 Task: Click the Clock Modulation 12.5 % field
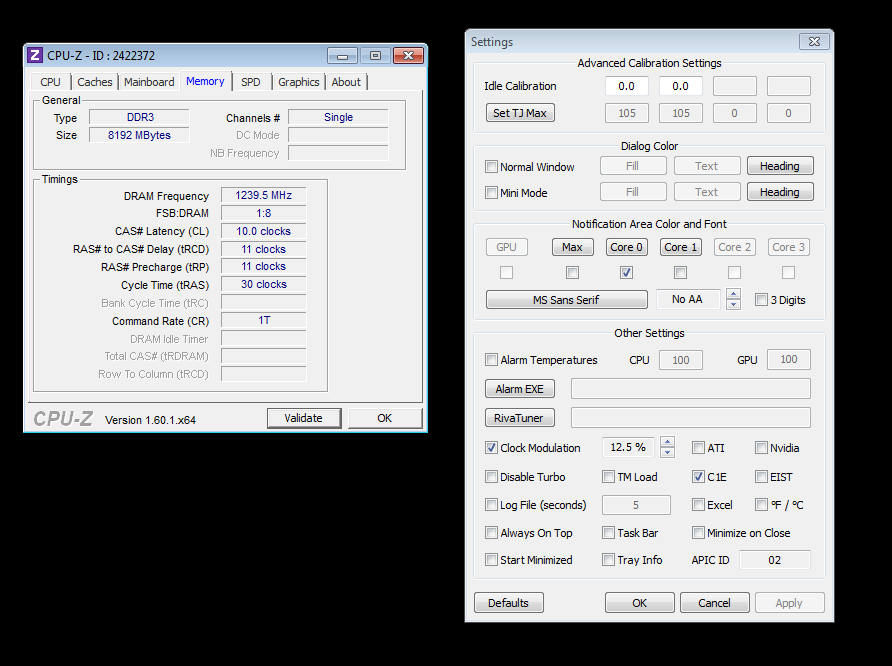coord(628,447)
